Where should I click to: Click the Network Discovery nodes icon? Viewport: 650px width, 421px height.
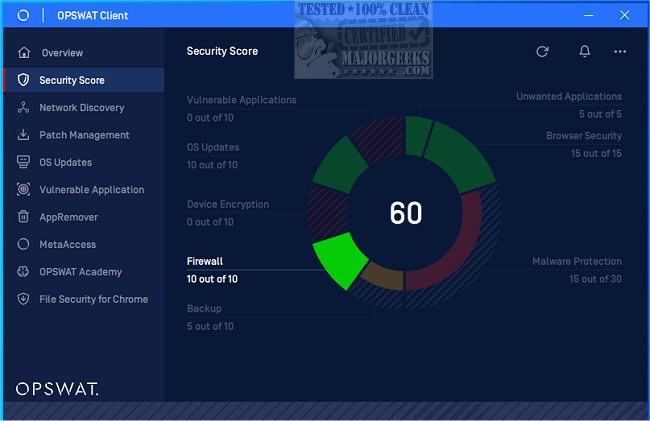tap(23, 107)
